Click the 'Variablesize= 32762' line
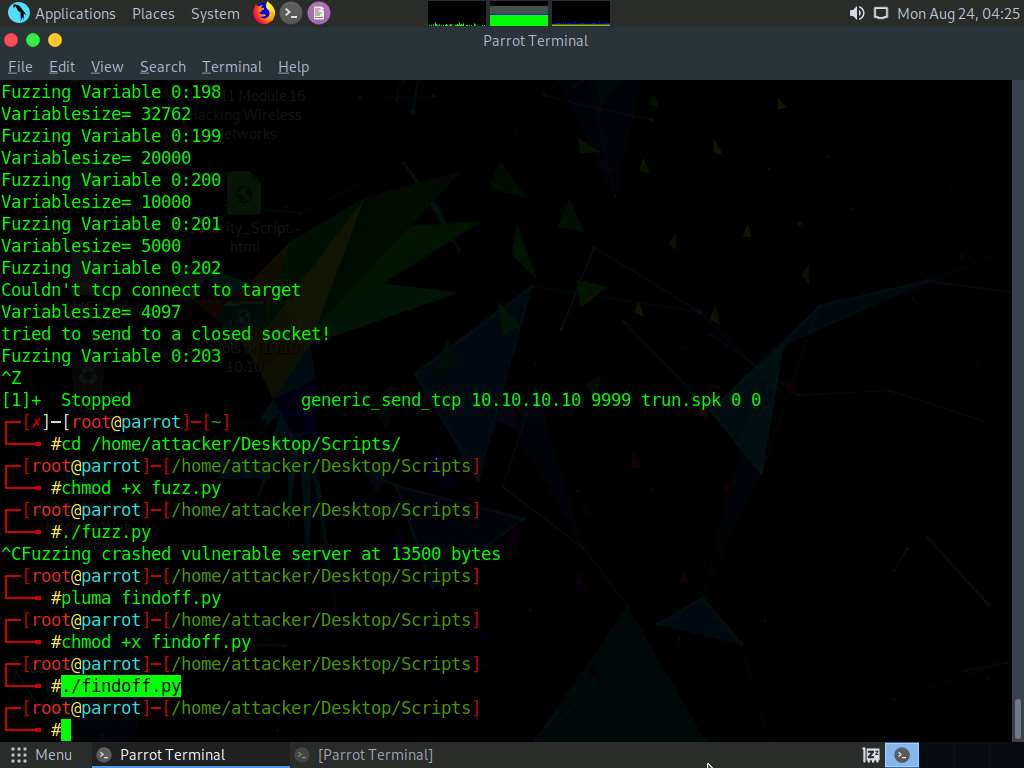The width and height of the screenshot is (1024, 768). (96, 114)
